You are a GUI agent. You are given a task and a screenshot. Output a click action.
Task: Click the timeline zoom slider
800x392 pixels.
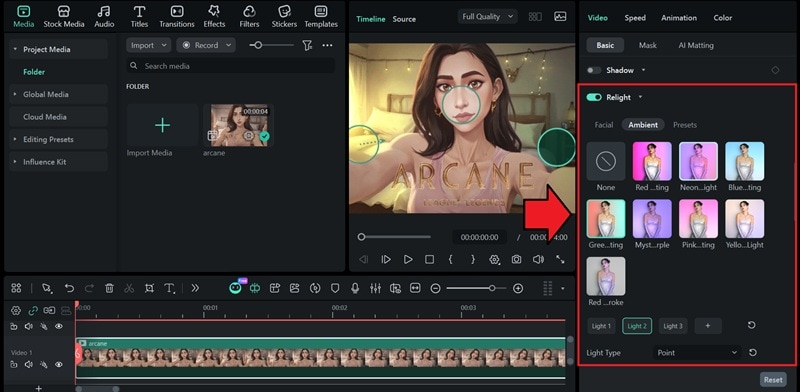click(476, 288)
